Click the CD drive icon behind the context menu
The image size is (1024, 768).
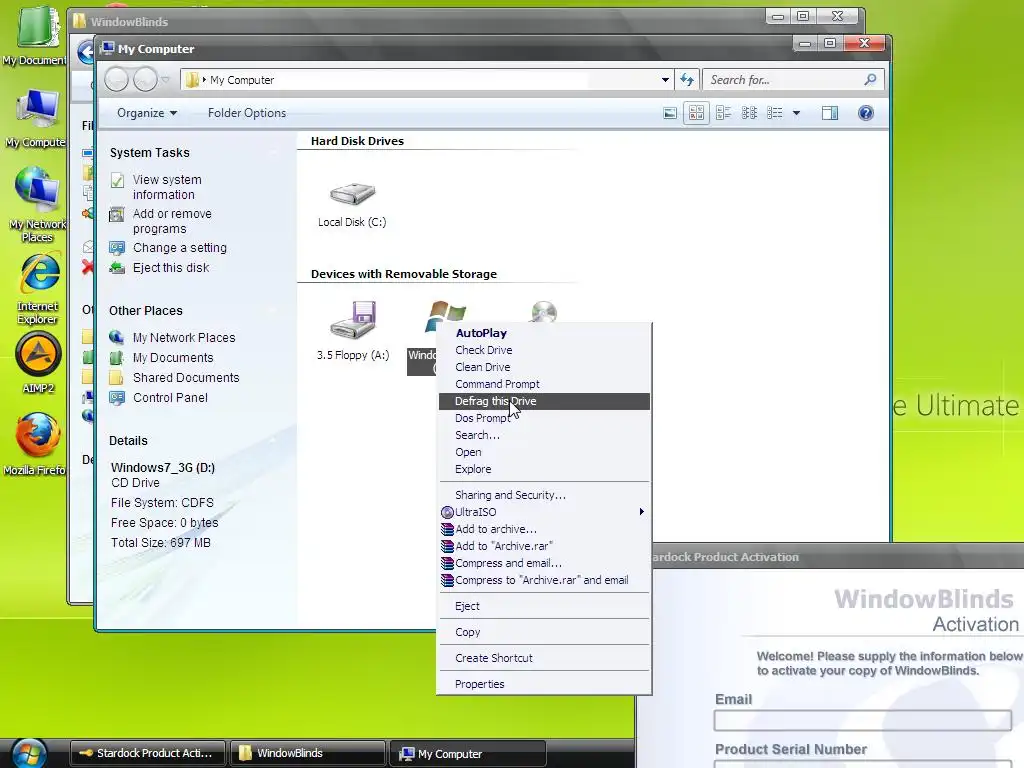point(543,312)
